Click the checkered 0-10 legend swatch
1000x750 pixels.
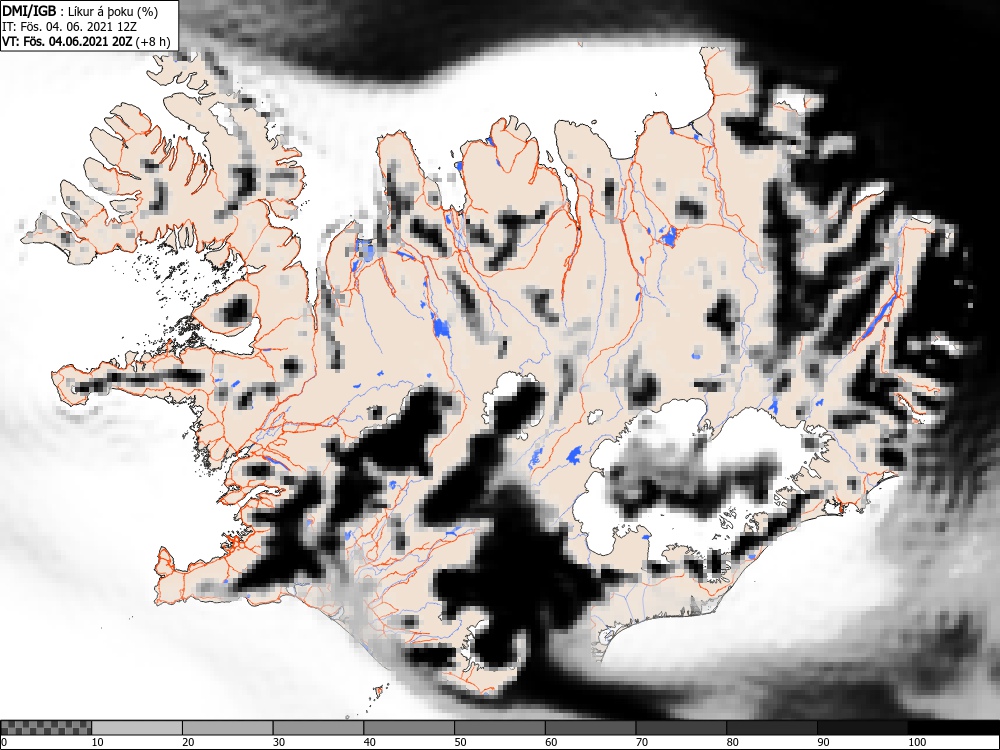tap(47, 728)
